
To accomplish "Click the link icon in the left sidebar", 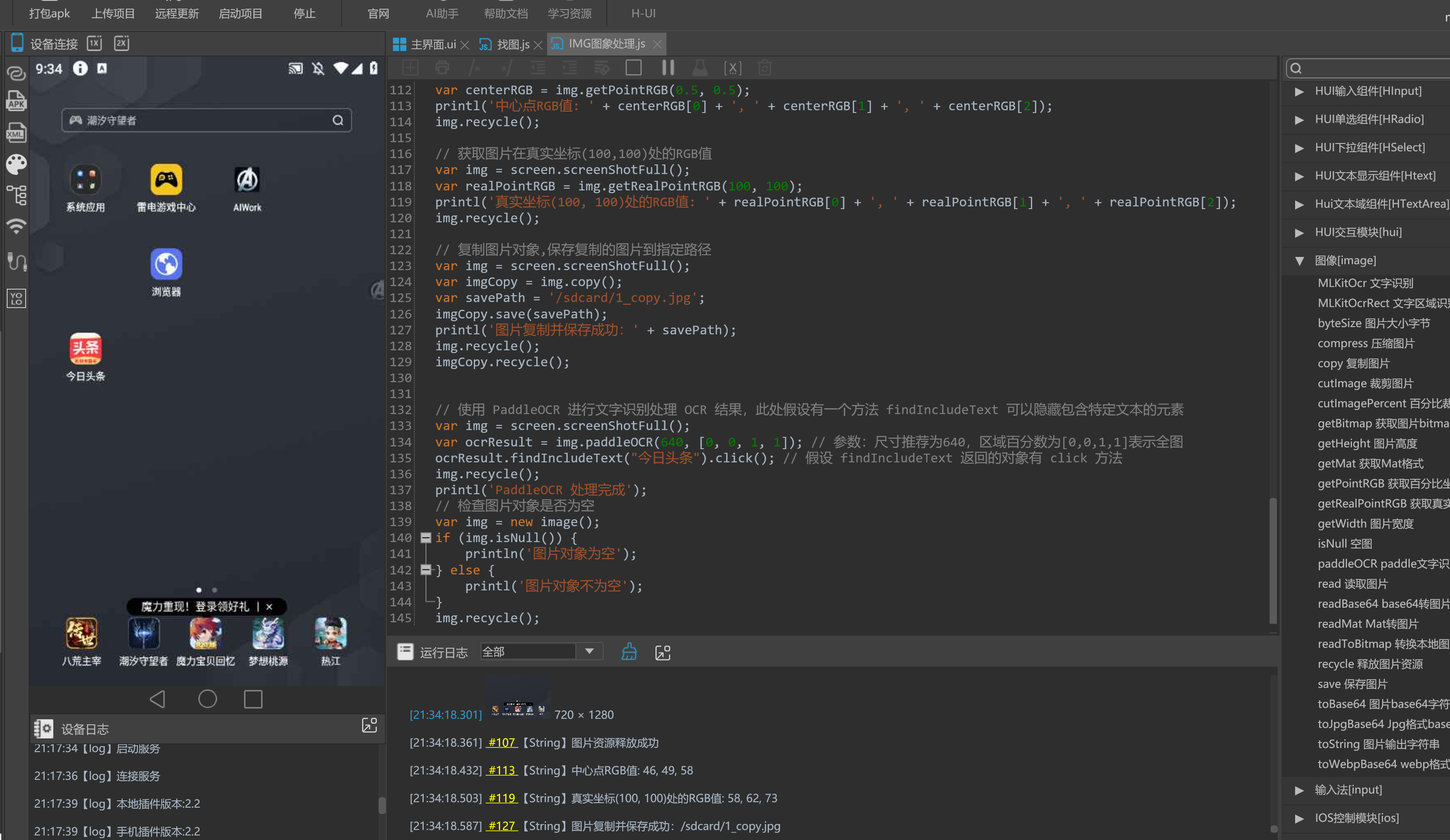I will point(16,73).
